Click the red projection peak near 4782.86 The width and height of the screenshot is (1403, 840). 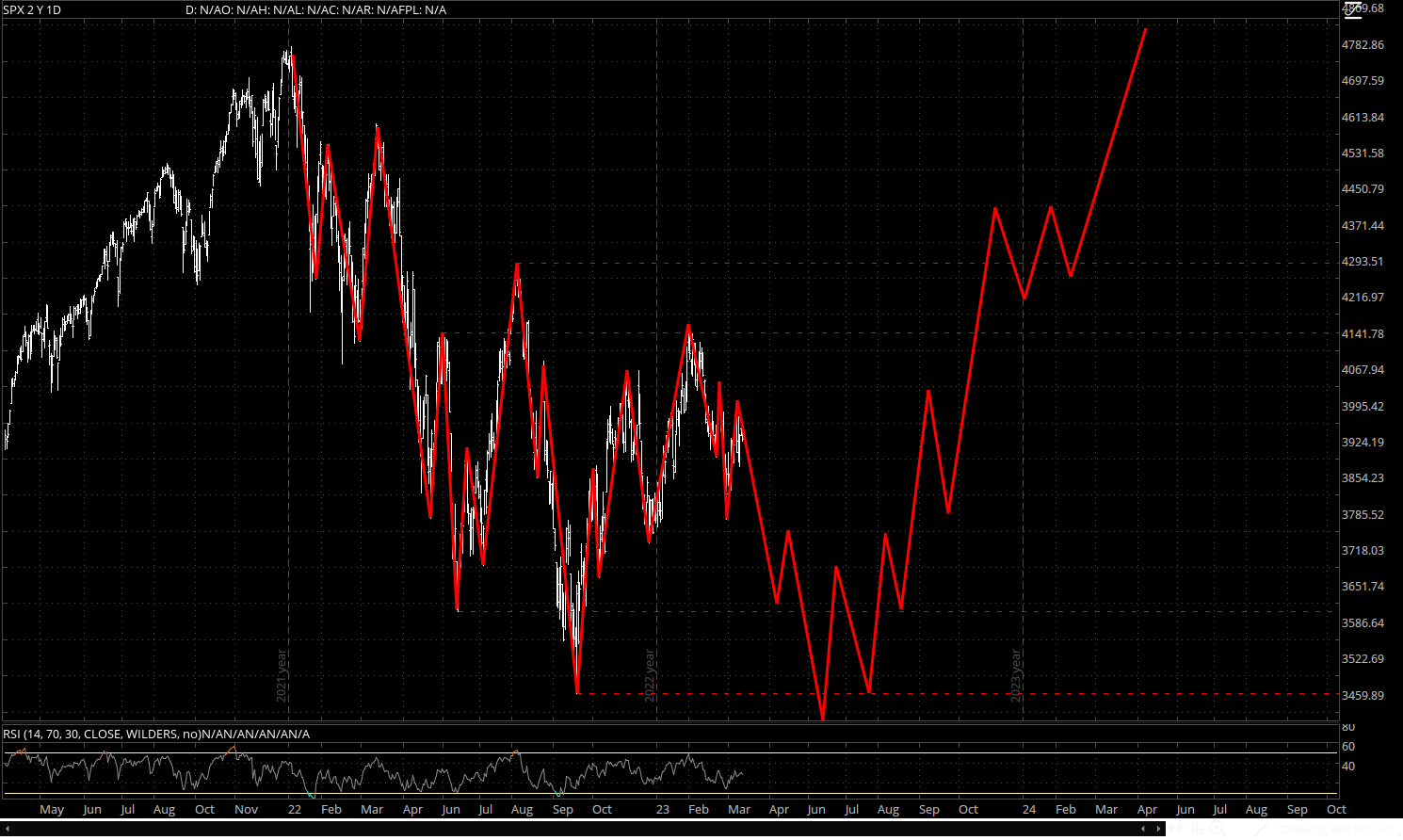[1145, 29]
